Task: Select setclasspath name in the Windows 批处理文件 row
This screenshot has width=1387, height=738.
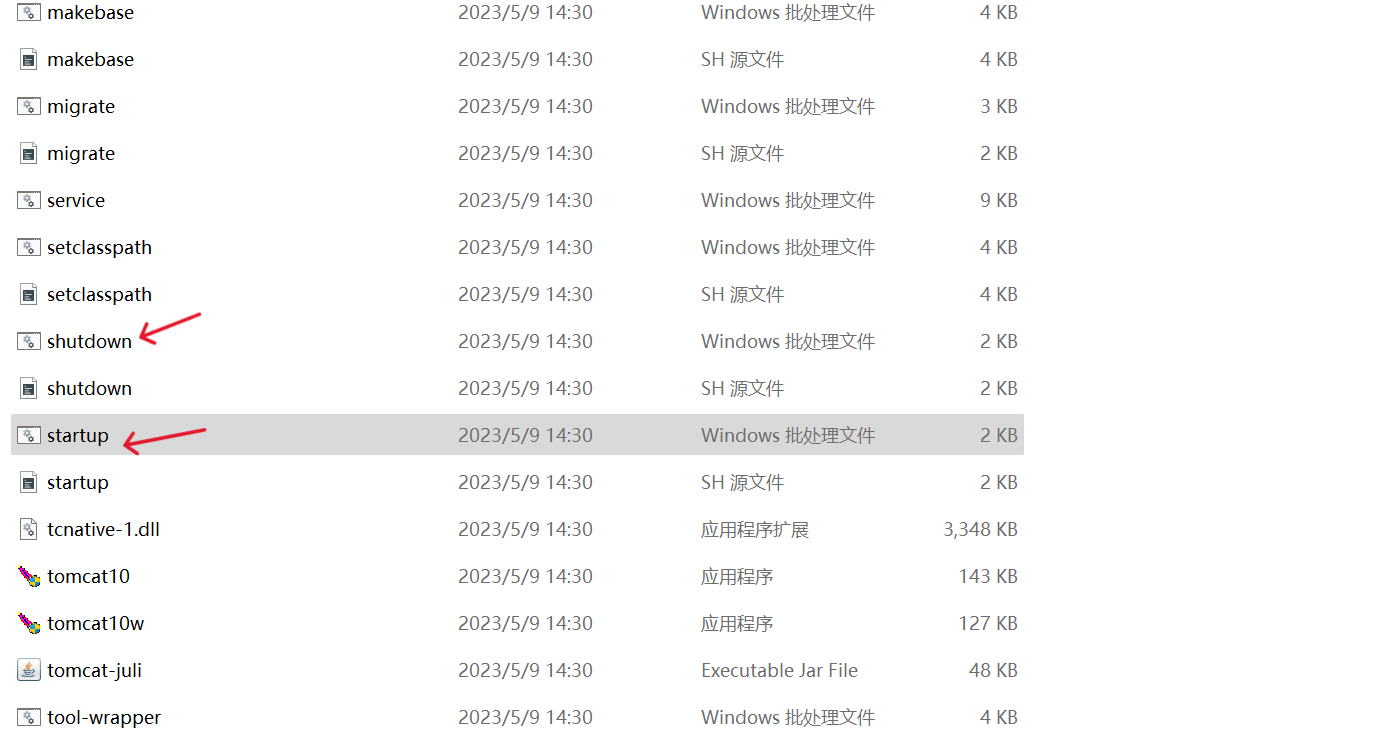Action: [x=99, y=248]
